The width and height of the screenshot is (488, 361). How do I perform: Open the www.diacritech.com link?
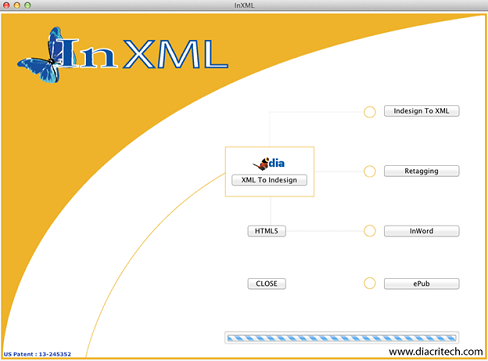pyautogui.click(x=436, y=352)
